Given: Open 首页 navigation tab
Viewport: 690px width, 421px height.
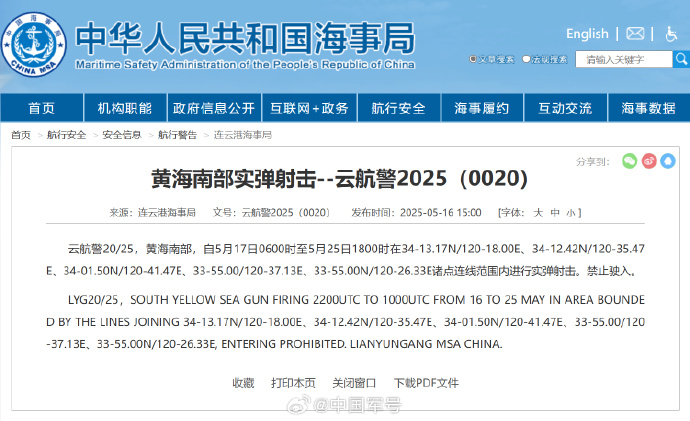Looking at the screenshot, I should pos(42,108).
